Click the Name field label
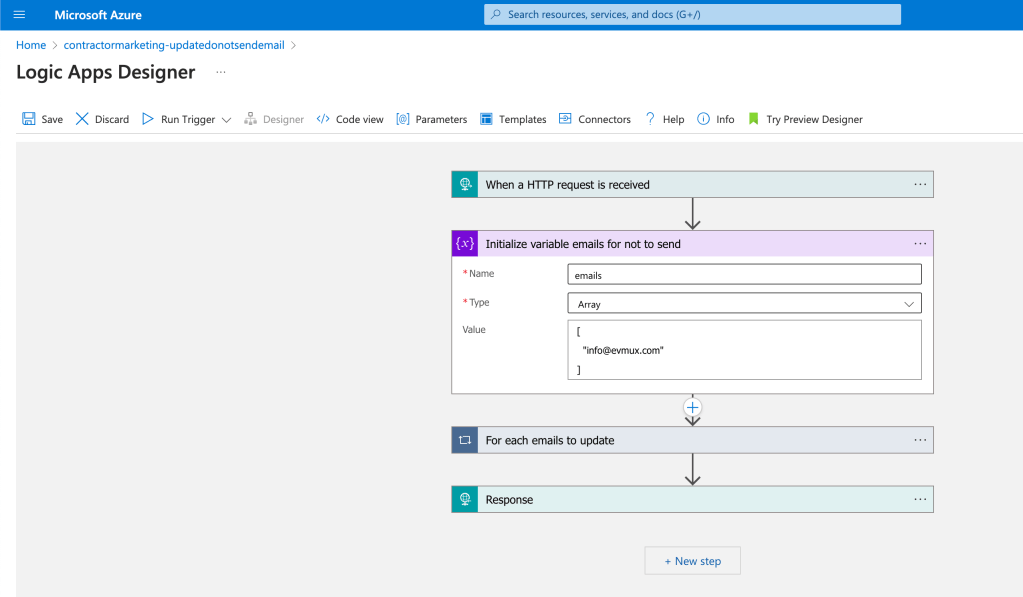1023x597 pixels. tap(481, 273)
